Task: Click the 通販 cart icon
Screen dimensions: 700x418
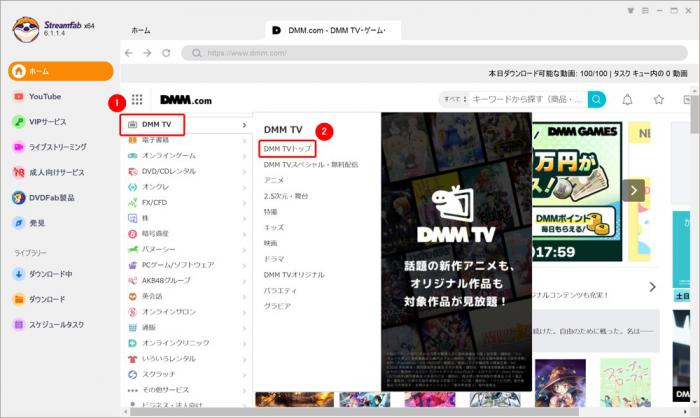Action: (x=133, y=328)
